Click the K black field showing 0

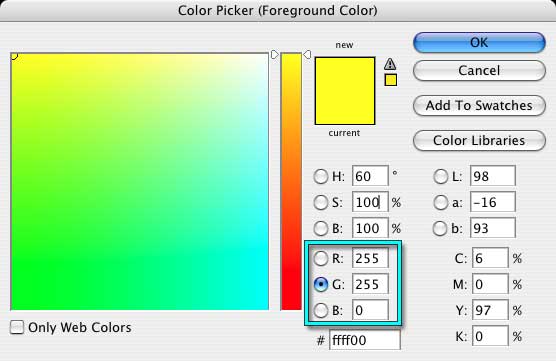pos(490,336)
